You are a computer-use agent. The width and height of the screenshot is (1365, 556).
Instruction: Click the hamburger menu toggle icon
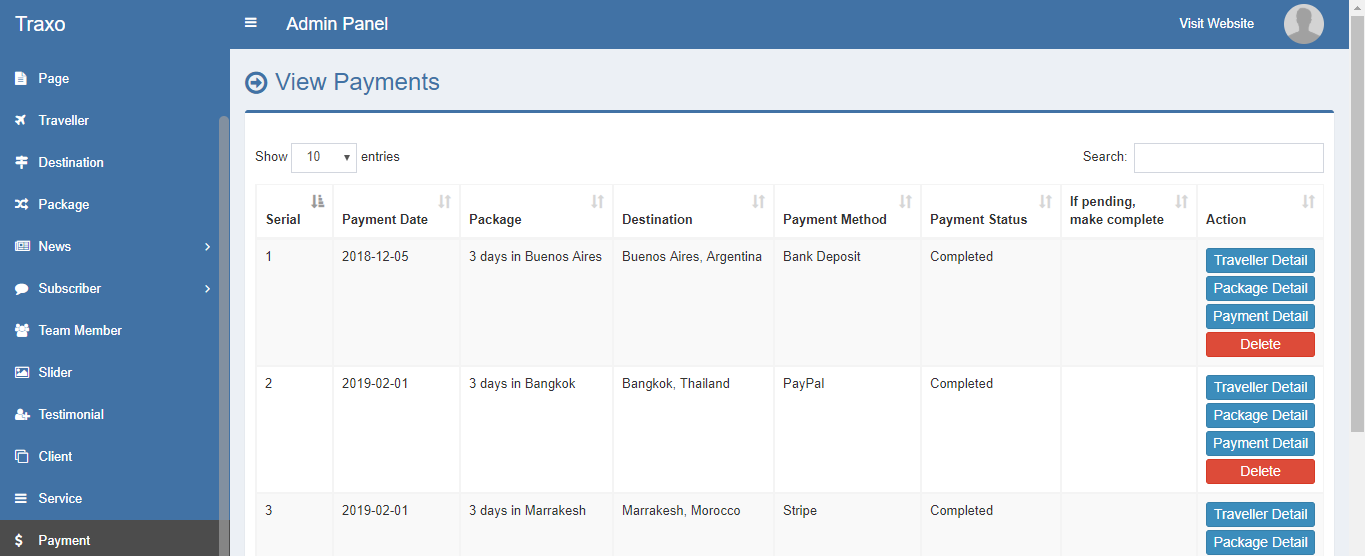click(251, 23)
